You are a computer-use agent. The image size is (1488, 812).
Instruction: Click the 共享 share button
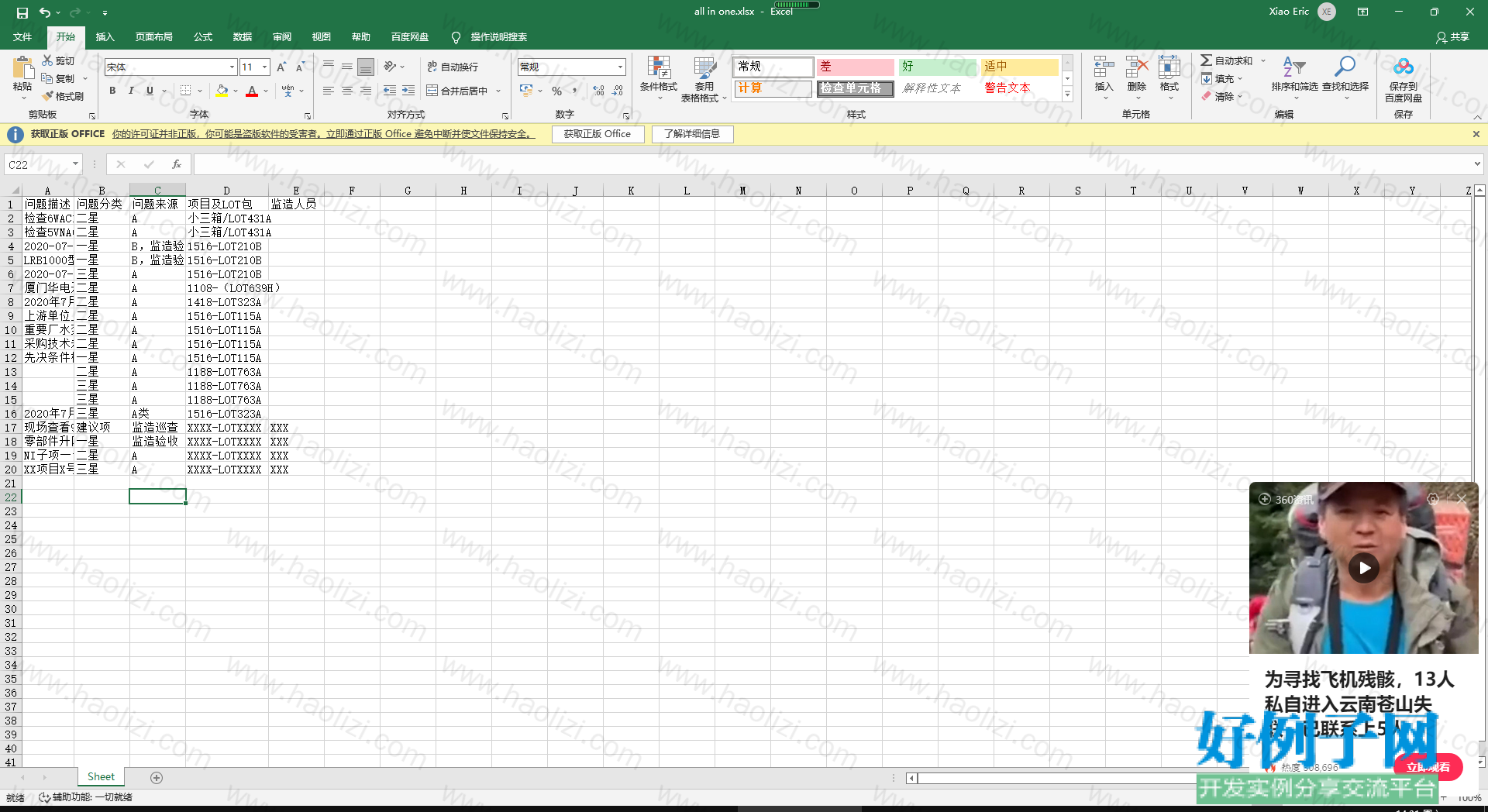click(1452, 37)
